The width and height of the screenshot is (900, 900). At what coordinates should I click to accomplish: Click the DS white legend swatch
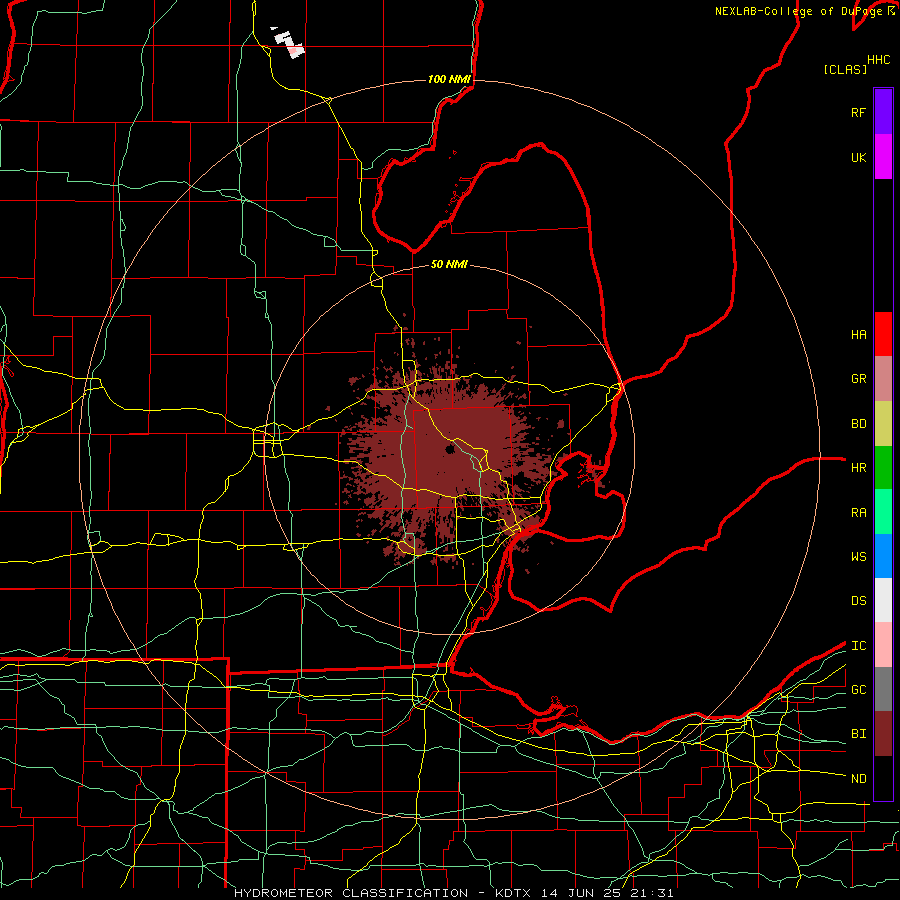[x=883, y=600]
